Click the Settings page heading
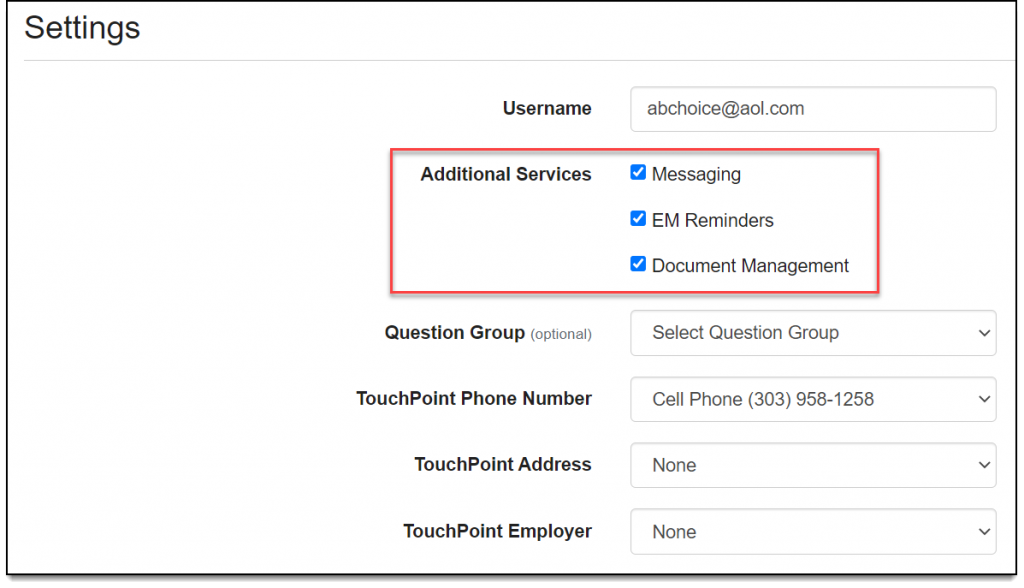The width and height of the screenshot is (1024, 588). [82, 28]
